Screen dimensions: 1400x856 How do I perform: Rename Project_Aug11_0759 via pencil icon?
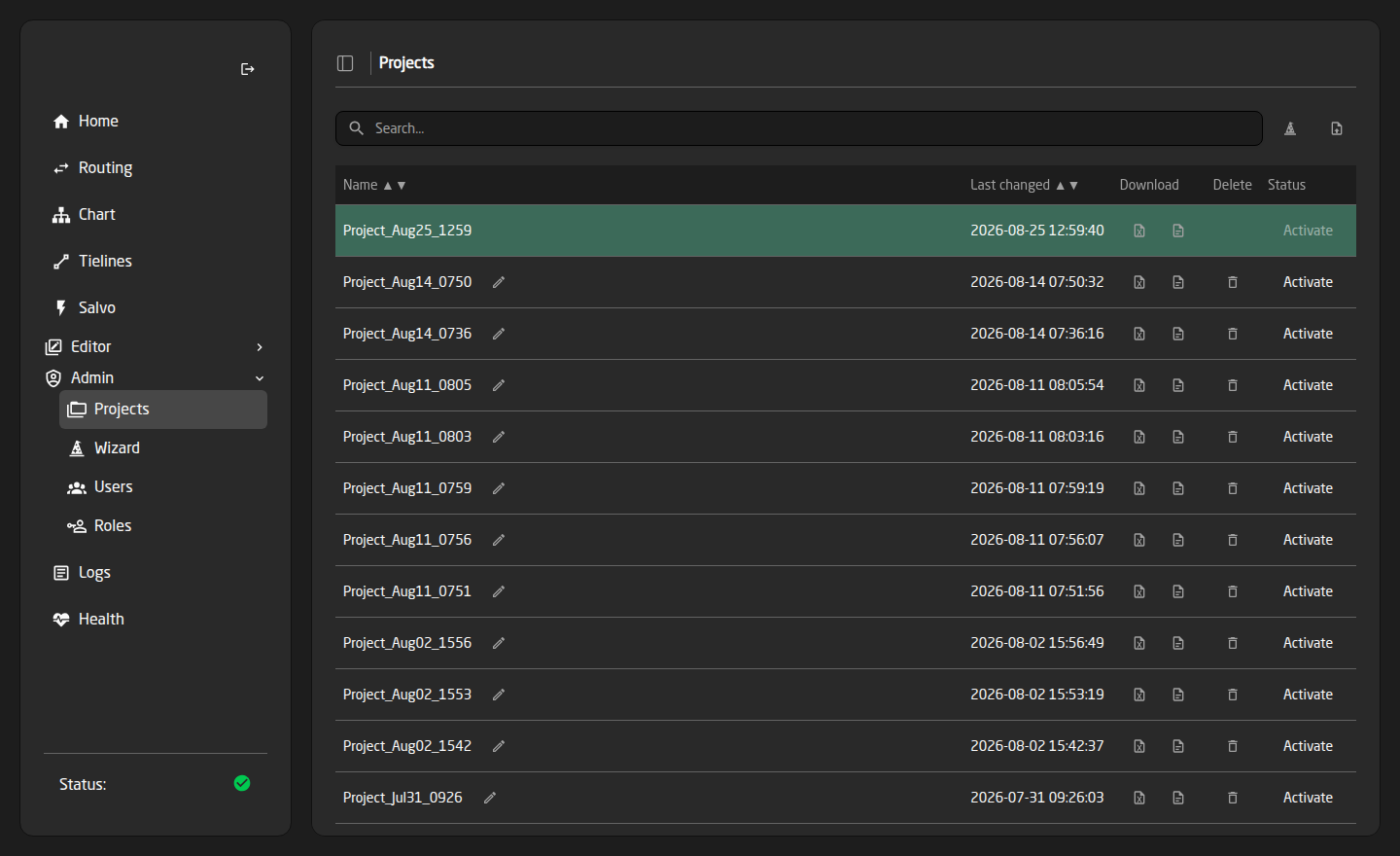pyautogui.click(x=499, y=488)
